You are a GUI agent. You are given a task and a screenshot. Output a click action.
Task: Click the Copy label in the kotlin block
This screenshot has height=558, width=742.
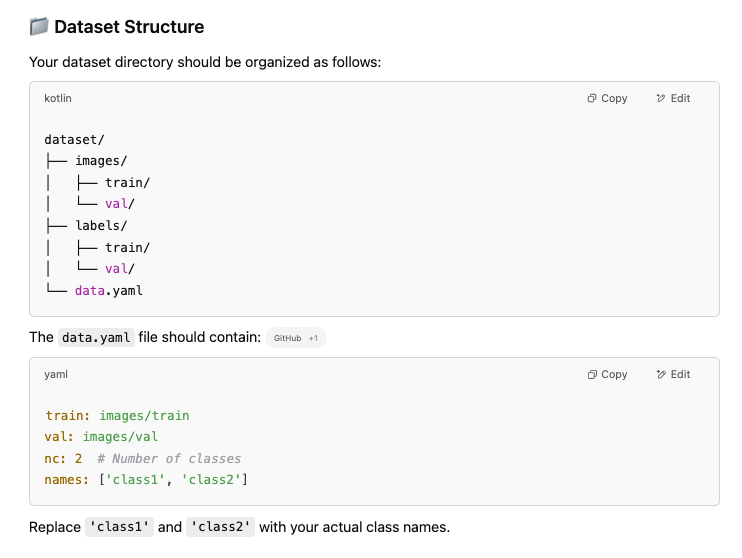[614, 98]
